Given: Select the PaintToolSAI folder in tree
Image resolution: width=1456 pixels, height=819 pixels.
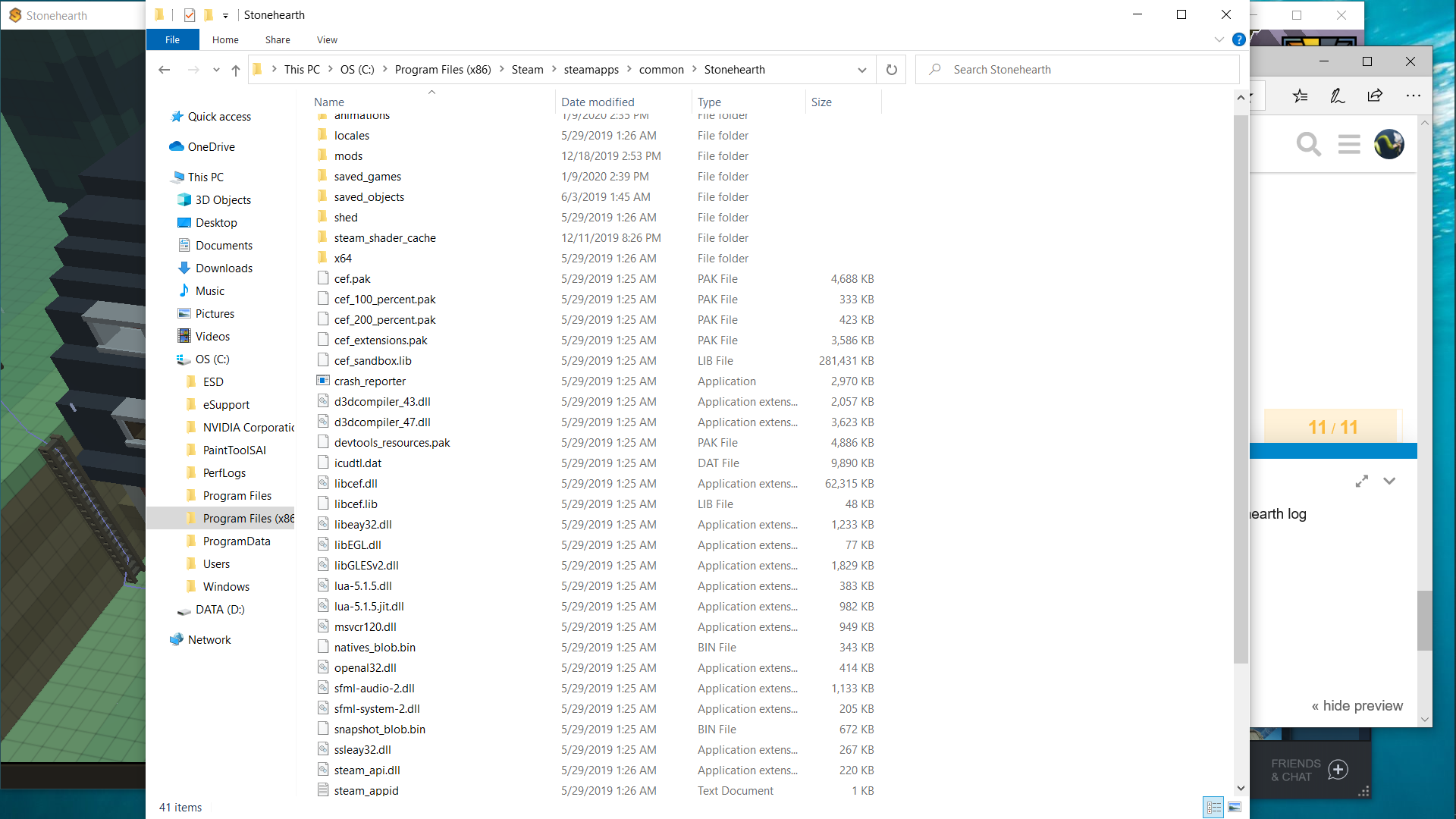Looking at the screenshot, I should 234,450.
